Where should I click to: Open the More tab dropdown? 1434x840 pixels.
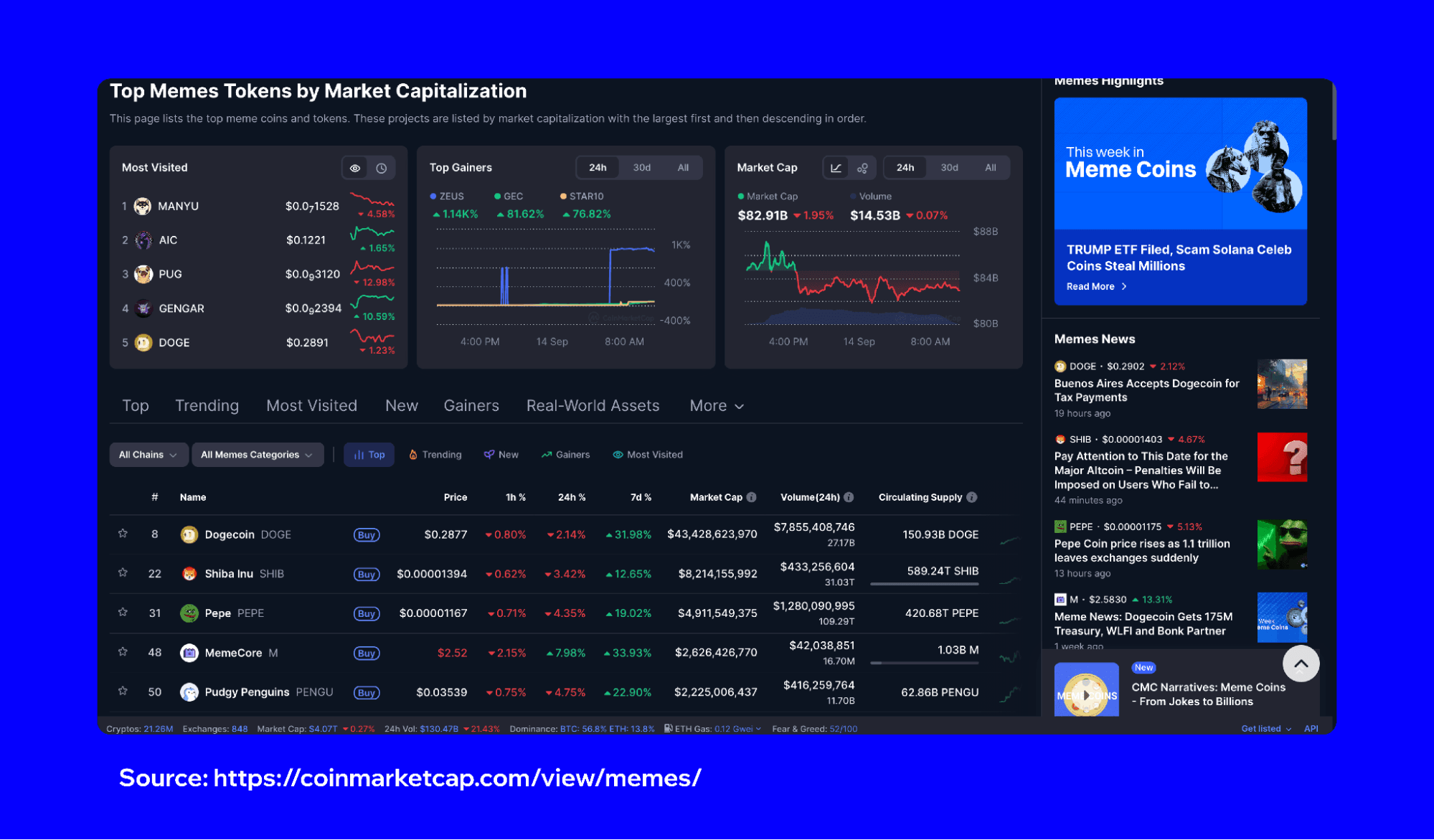tap(714, 405)
